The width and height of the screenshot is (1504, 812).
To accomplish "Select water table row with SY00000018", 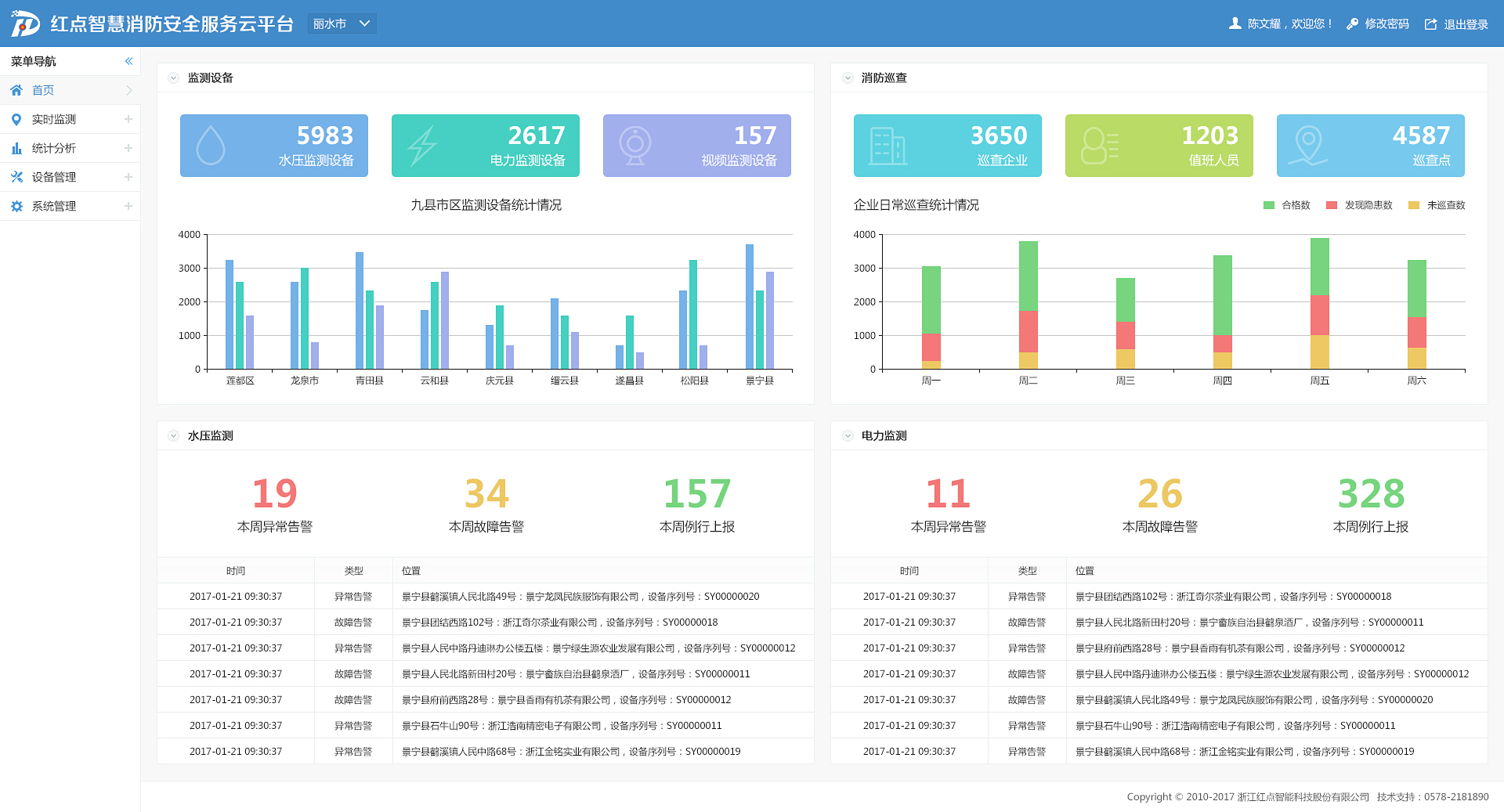I will 486,622.
